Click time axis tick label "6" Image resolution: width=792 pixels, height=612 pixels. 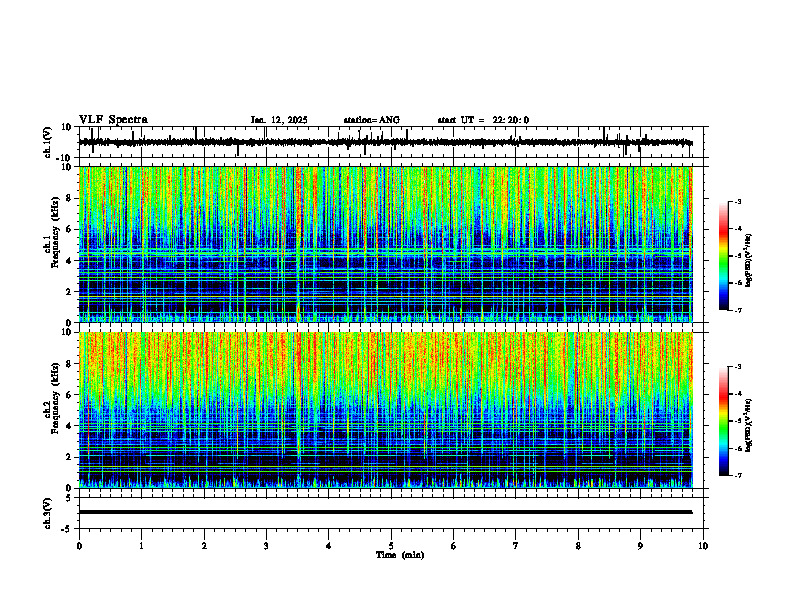click(453, 546)
